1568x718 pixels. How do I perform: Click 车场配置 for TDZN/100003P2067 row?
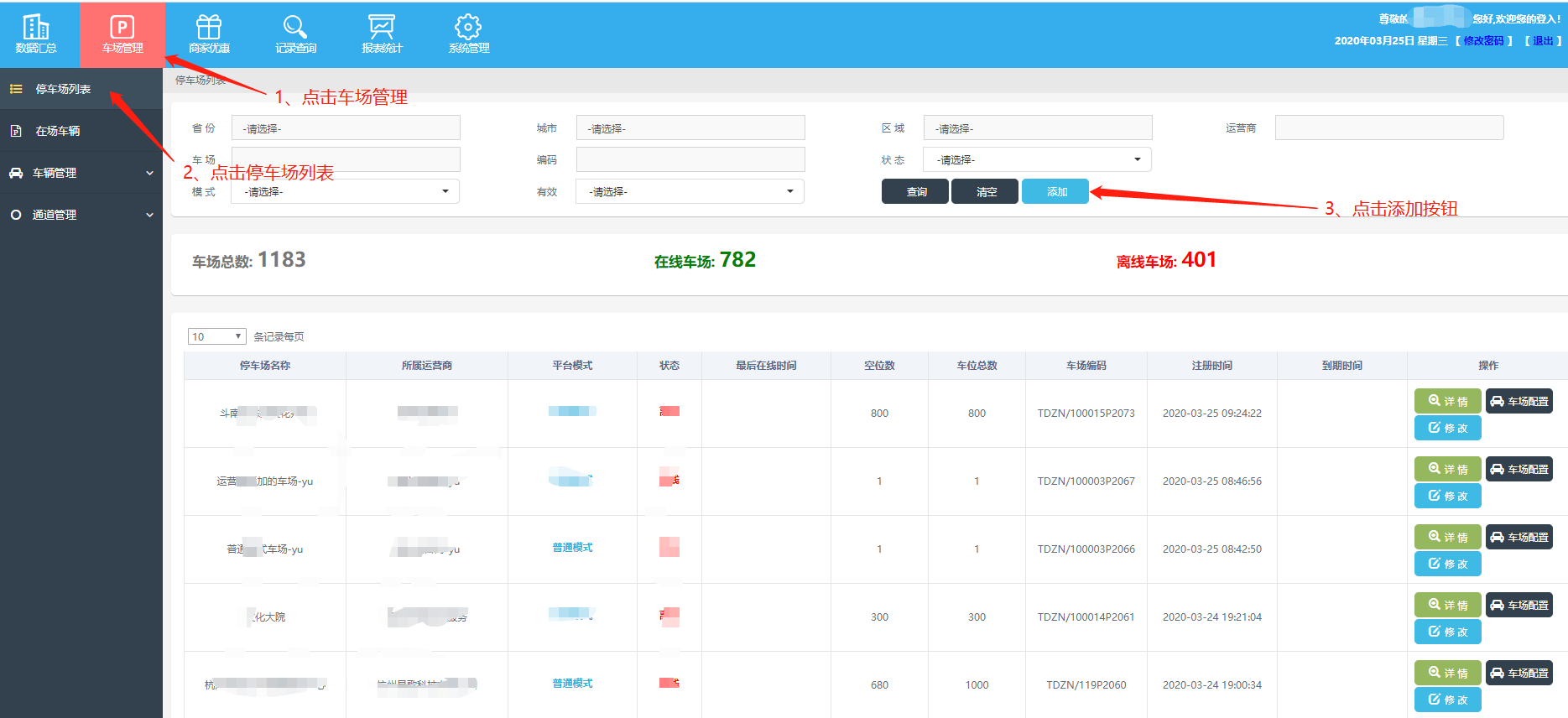pos(1519,469)
